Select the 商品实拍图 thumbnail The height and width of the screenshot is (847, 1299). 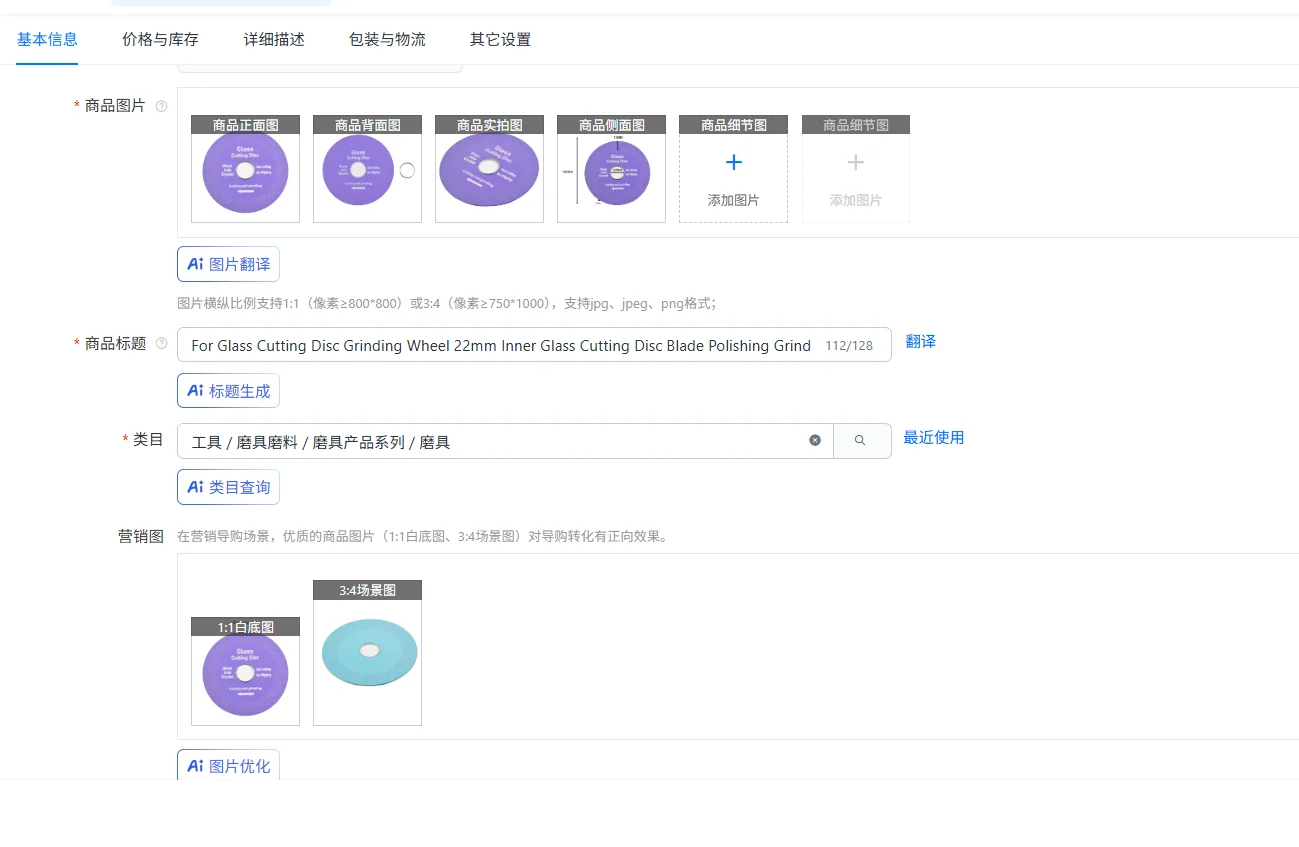tap(489, 169)
